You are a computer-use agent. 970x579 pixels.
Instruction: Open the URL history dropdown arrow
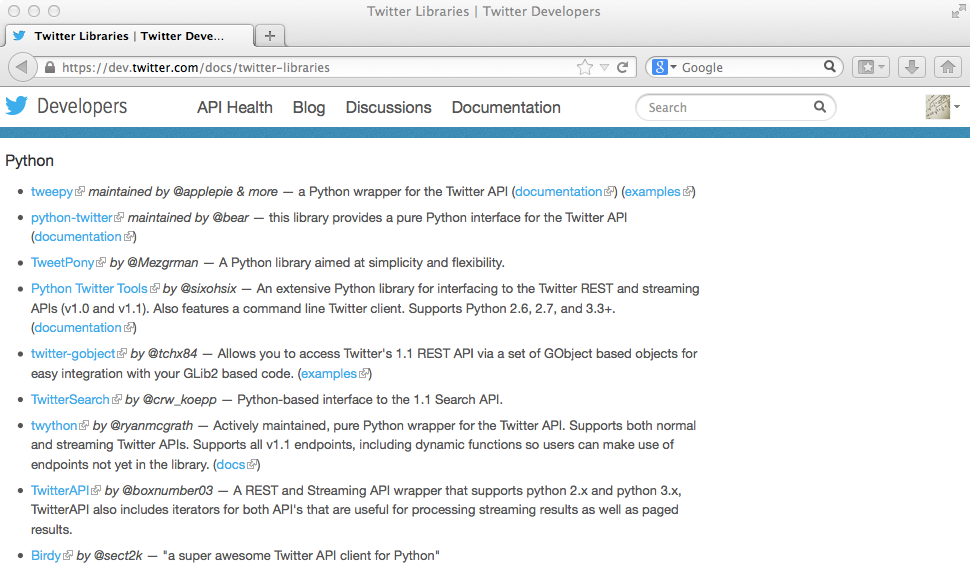tap(604, 67)
